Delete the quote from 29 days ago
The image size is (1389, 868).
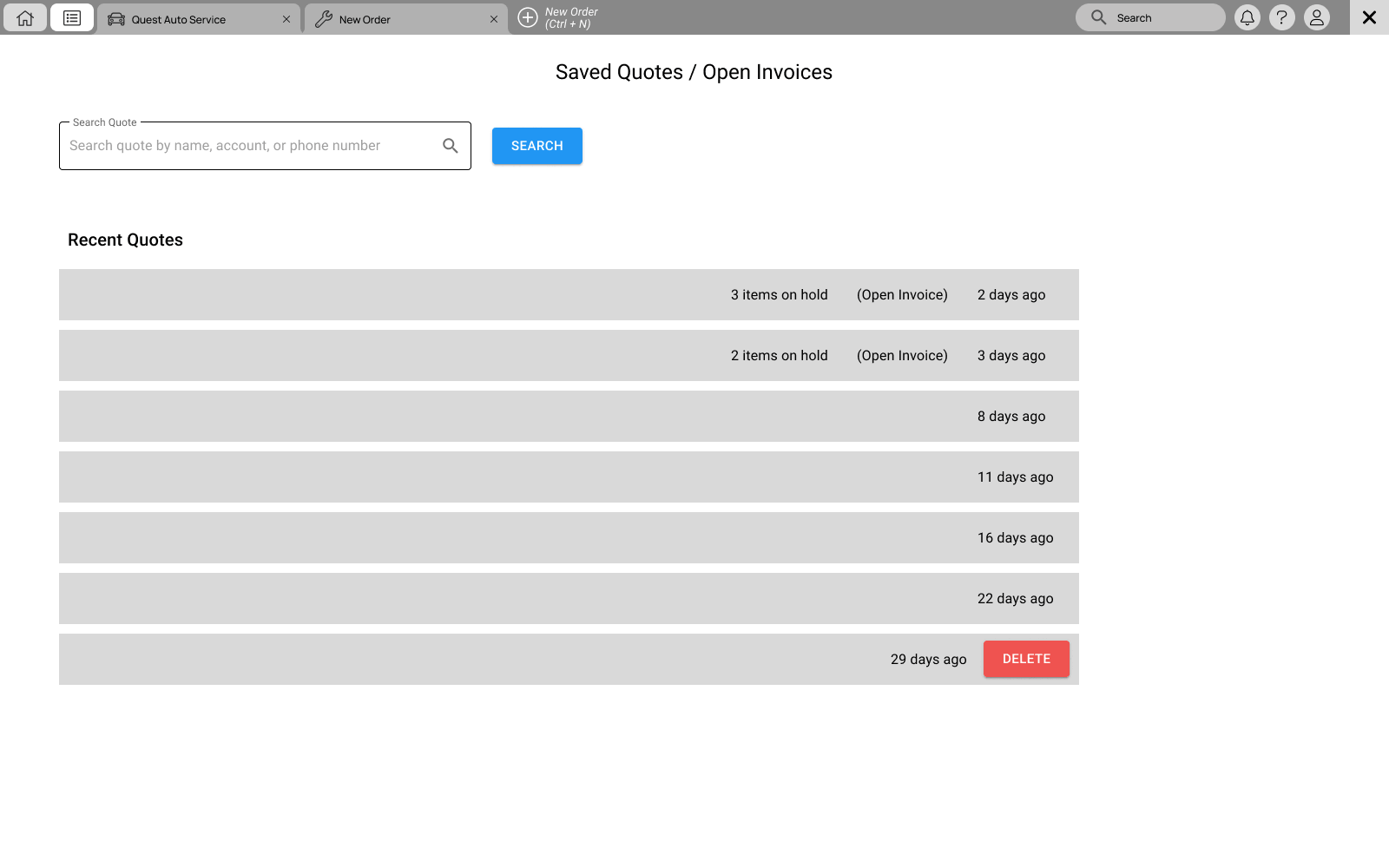click(1026, 659)
